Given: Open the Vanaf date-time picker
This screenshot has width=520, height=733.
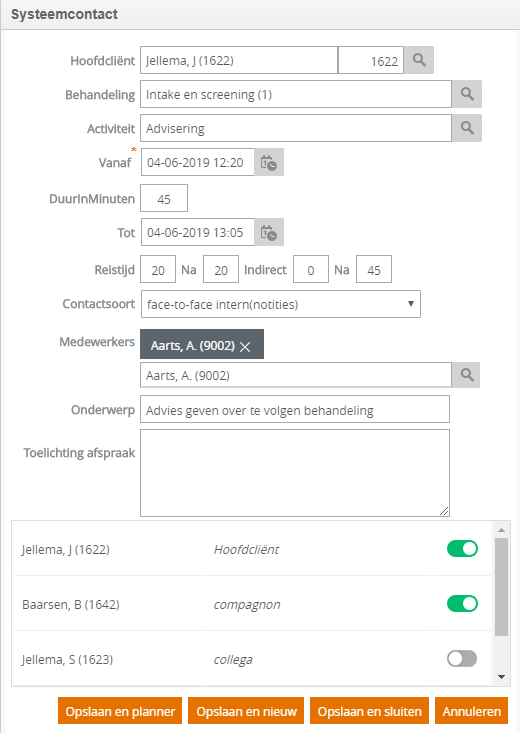Looking at the screenshot, I should [269, 162].
